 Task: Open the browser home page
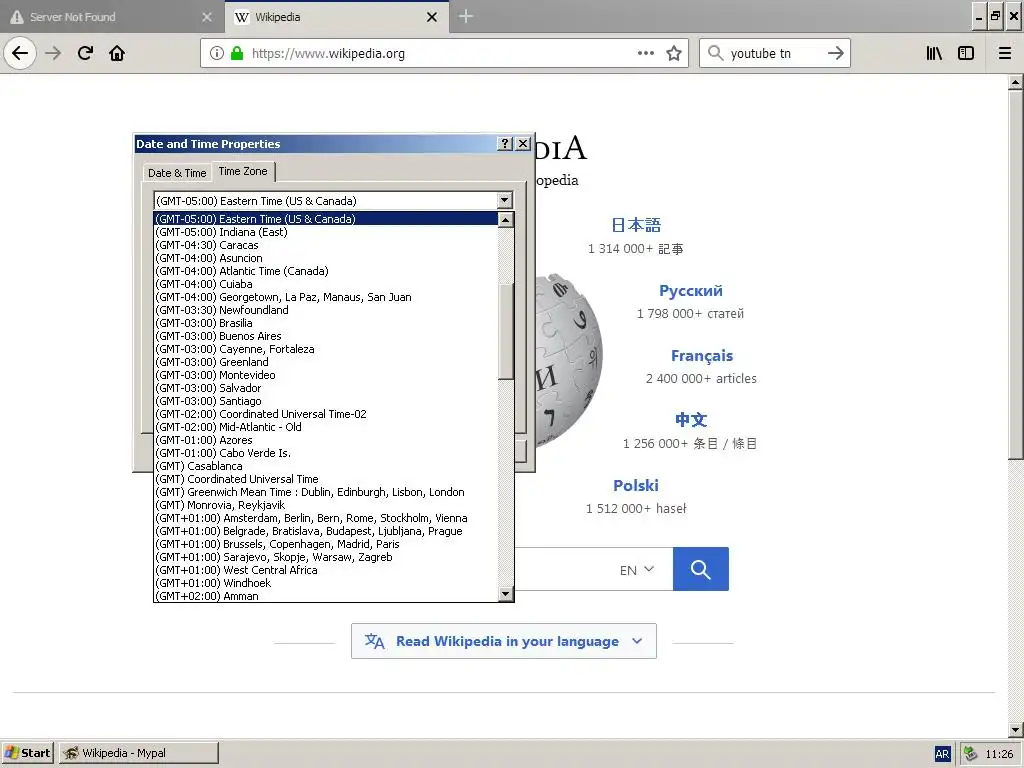click(117, 53)
